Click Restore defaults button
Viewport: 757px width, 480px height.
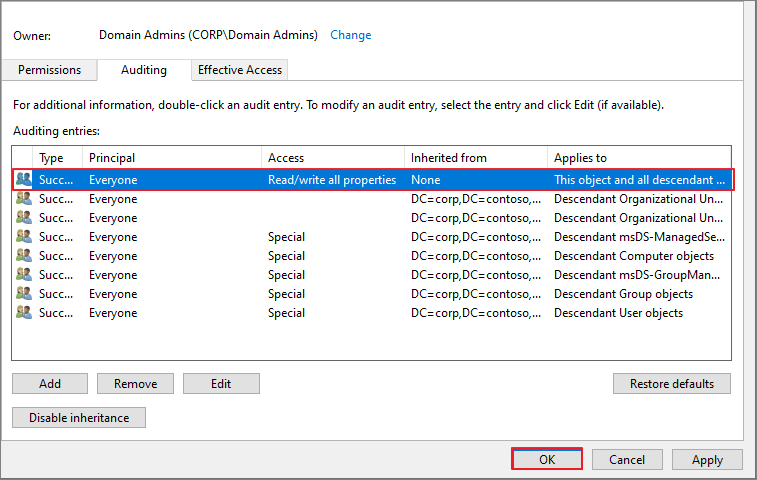[672, 384]
